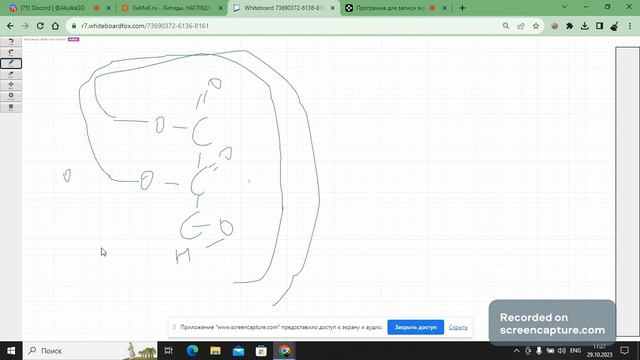The height and width of the screenshot is (360, 640).
Task: Close the Whiteboard tab
Action: [333, 8]
